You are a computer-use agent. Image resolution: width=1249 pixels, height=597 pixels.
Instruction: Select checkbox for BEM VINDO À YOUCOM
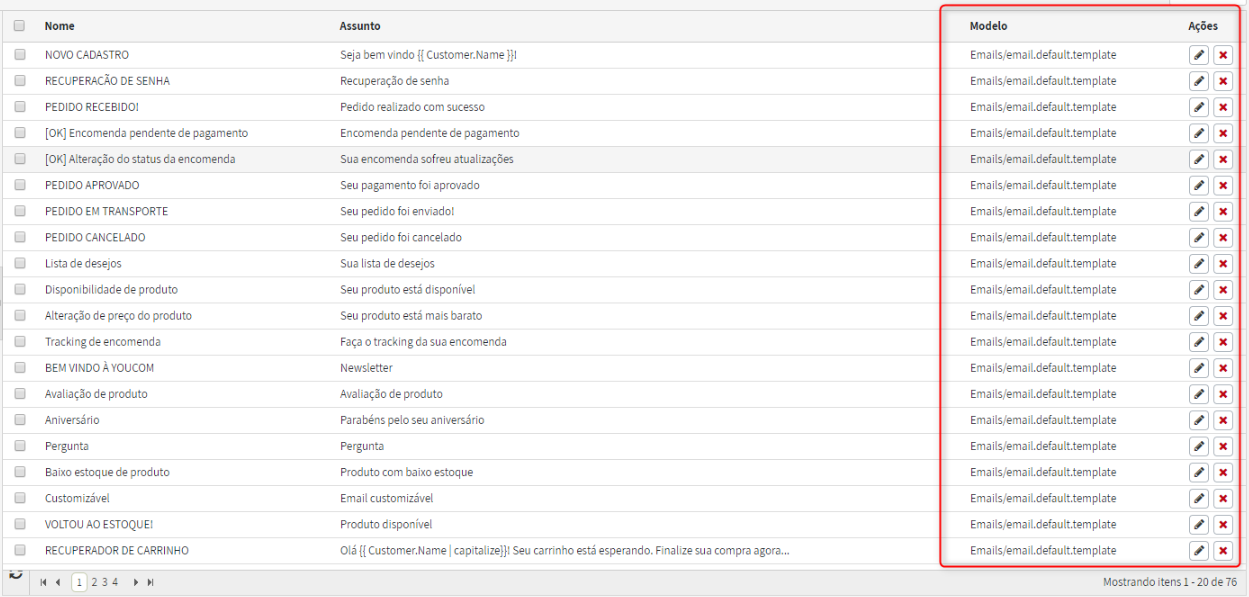(x=19, y=368)
